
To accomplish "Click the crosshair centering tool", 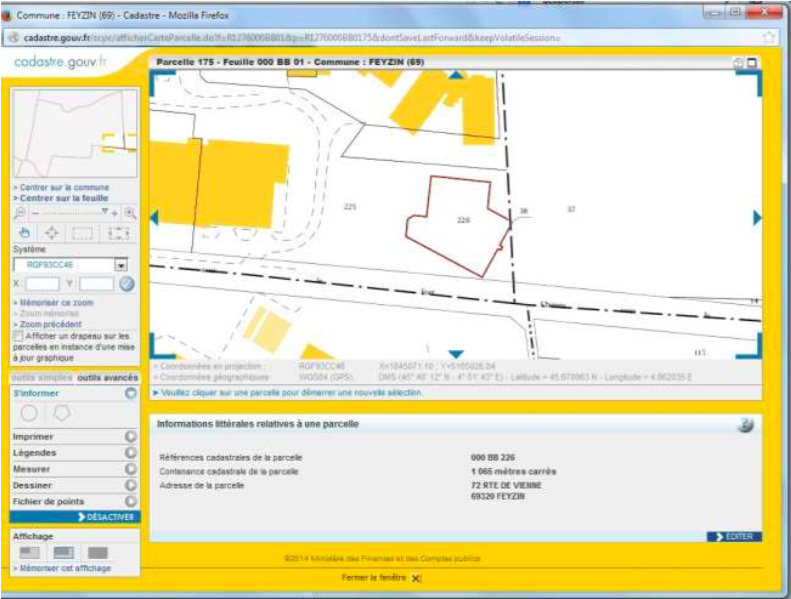I will (52, 233).
